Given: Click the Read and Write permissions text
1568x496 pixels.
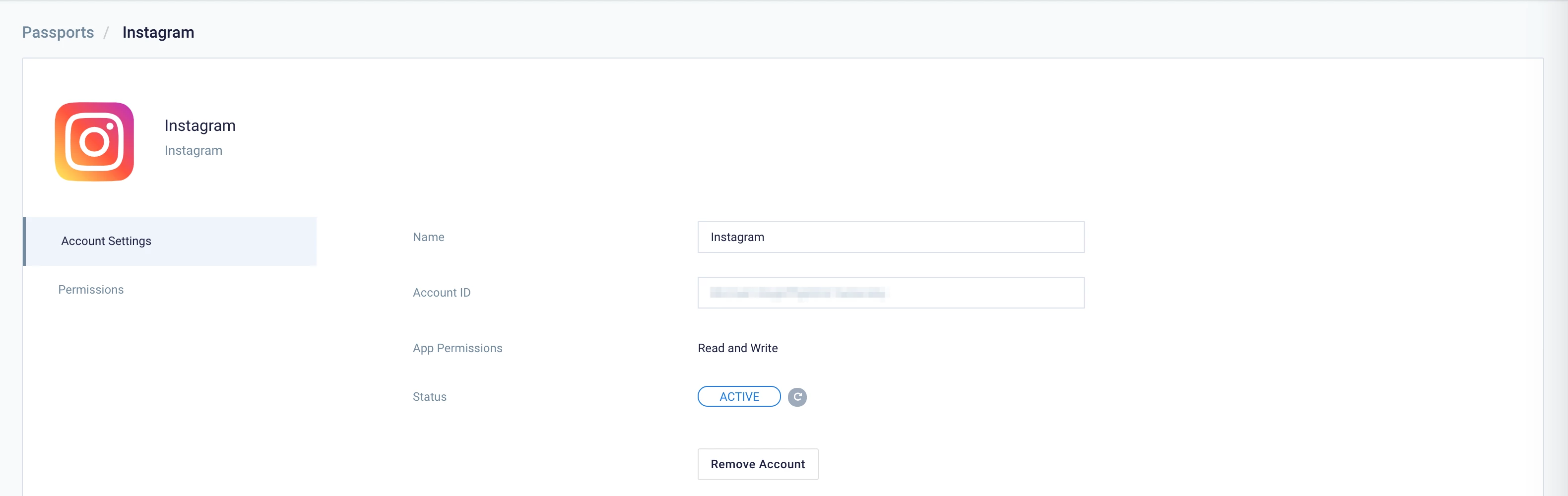Looking at the screenshot, I should coord(738,348).
